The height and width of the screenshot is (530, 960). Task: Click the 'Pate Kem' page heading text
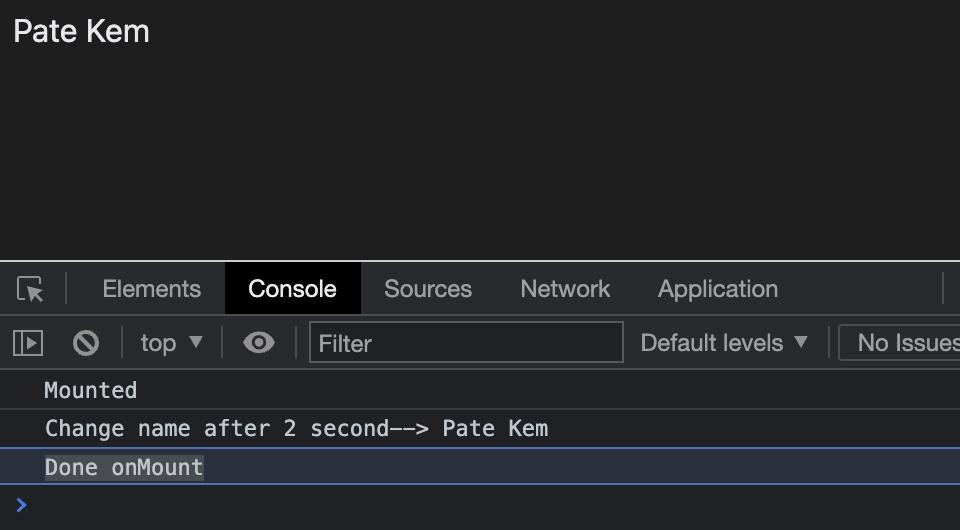[x=82, y=31]
